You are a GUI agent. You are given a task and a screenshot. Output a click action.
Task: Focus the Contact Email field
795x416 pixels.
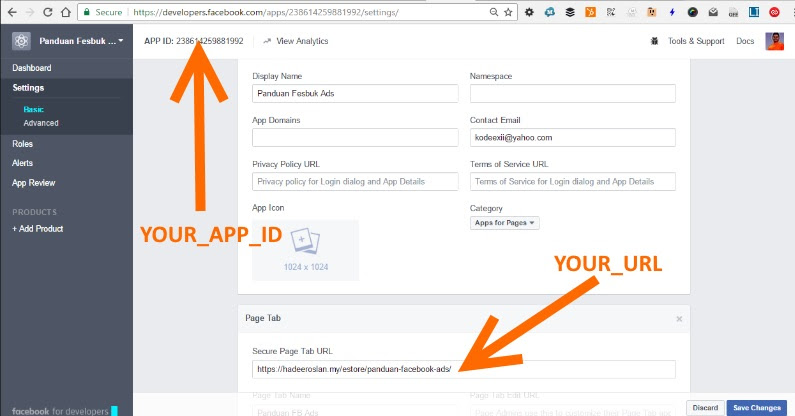click(x=572, y=137)
